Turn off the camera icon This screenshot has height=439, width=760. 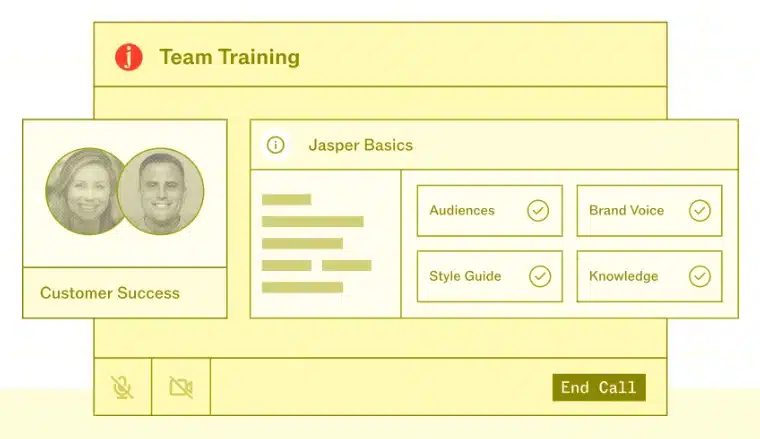coord(181,387)
